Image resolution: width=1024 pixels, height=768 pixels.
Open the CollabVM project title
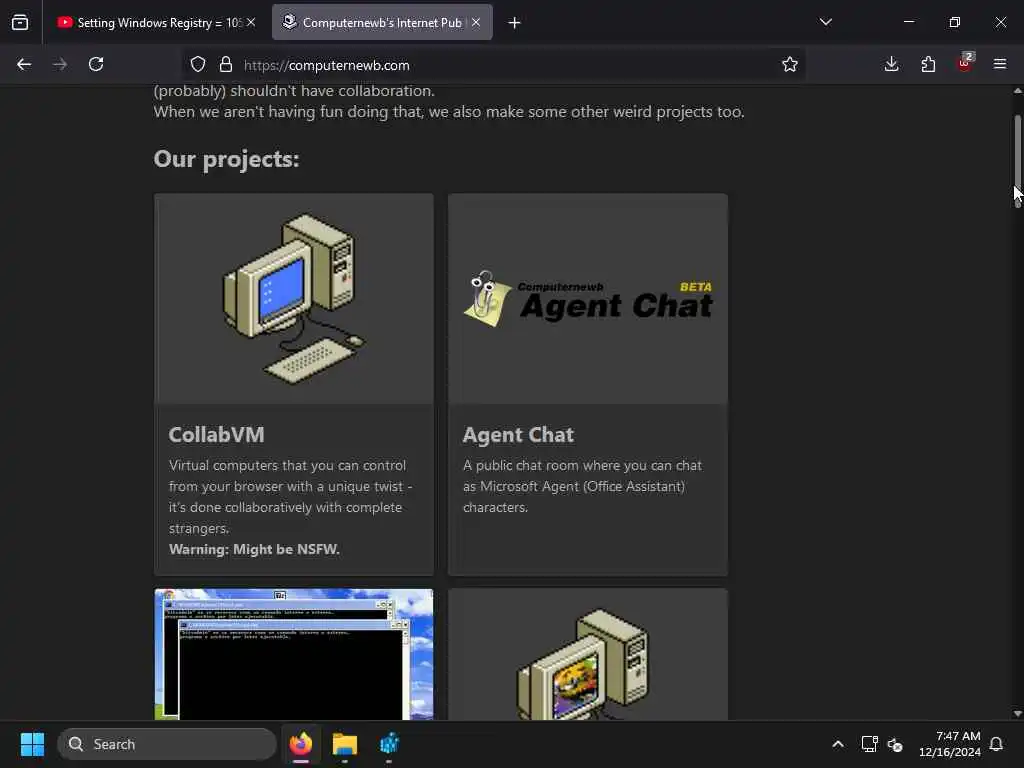coord(217,435)
